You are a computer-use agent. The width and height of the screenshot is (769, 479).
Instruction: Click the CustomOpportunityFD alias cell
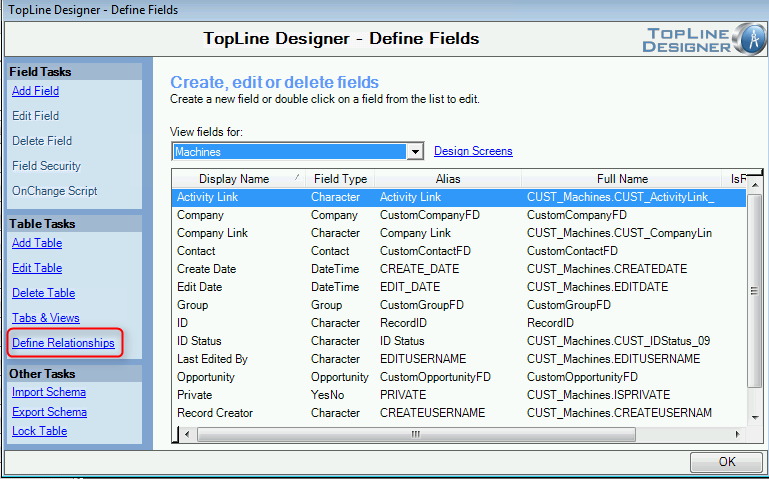click(436, 377)
